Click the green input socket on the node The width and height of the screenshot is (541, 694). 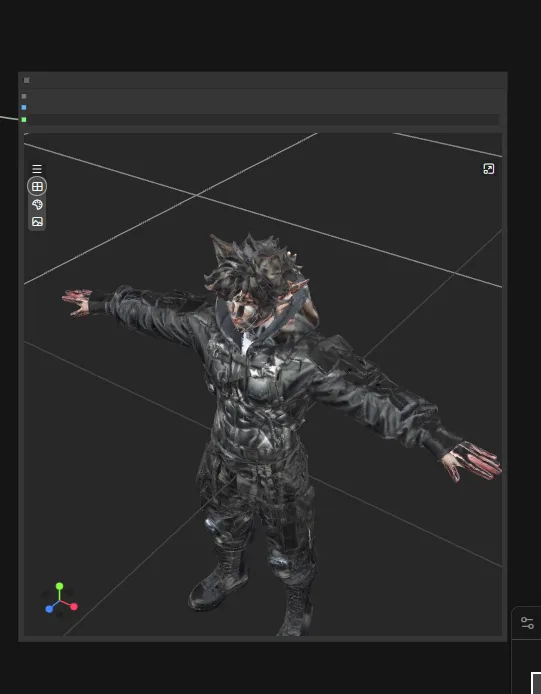click(x=24, y=120)
